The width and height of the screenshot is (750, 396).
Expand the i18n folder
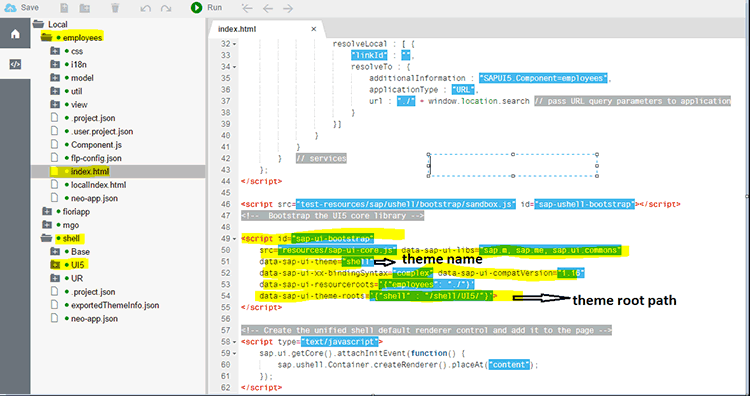pos(55,65)
